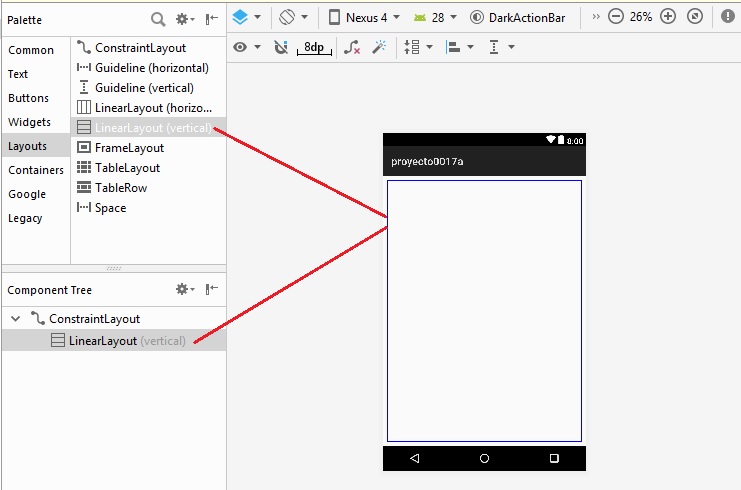
Task: Click the Clear All Constraints icon
Action: tap(352, 47)
